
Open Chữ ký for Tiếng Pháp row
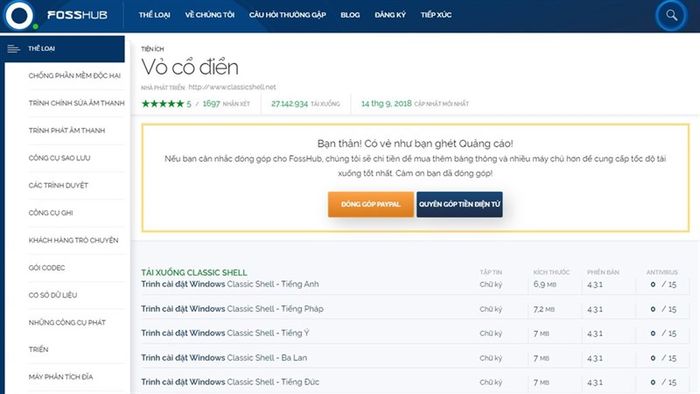(491, 309)
